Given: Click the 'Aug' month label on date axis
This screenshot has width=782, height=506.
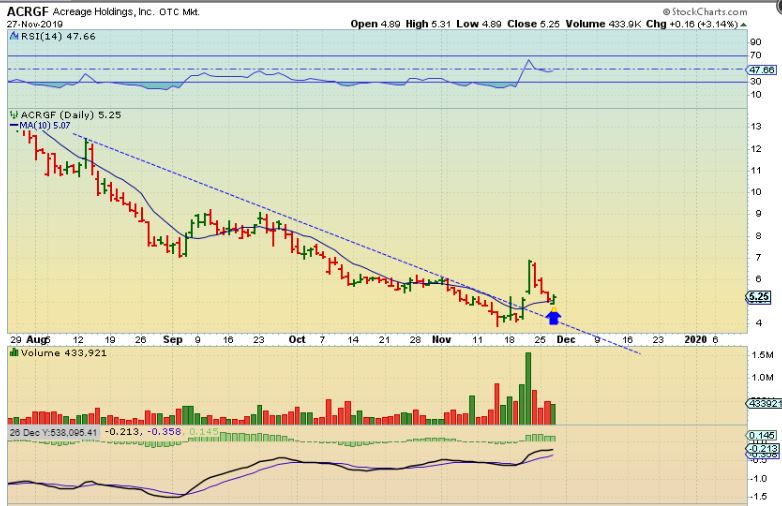Looking at the screenshot, I should click(x=36, y=340).
